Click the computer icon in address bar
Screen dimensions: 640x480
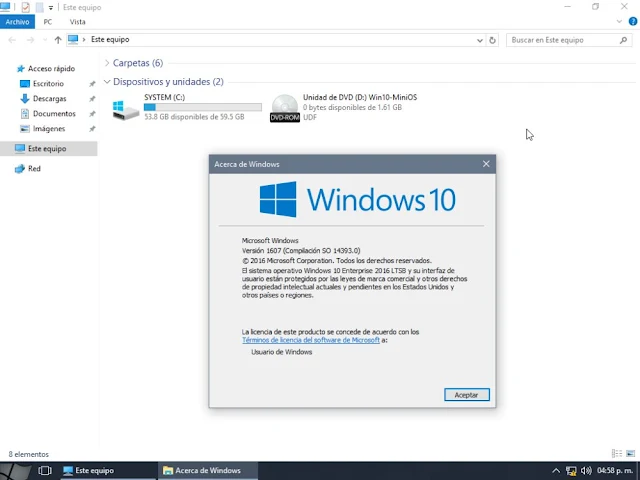point(73,39)
